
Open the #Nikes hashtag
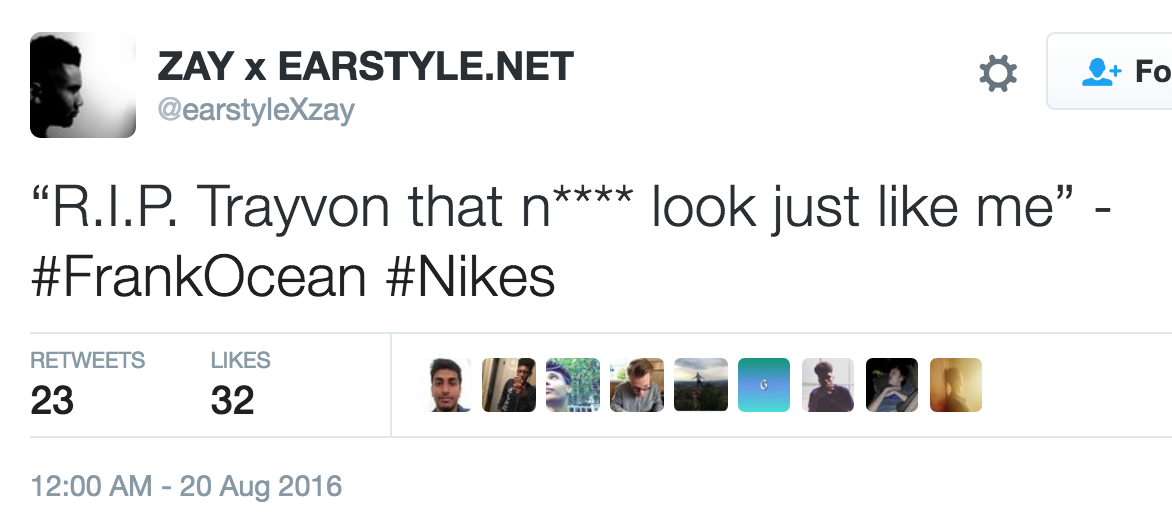coord(471,276)
